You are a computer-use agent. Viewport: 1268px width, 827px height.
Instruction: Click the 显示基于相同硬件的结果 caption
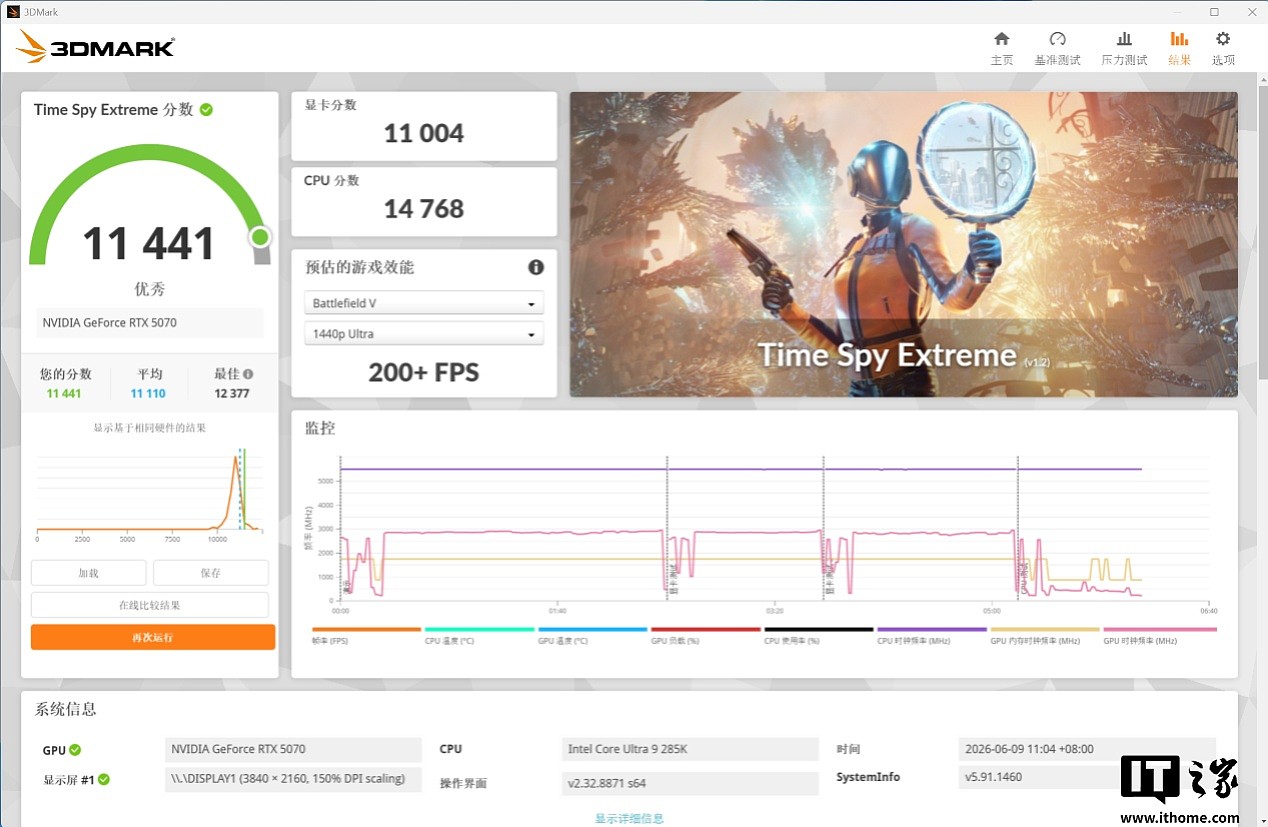[150, 428]
